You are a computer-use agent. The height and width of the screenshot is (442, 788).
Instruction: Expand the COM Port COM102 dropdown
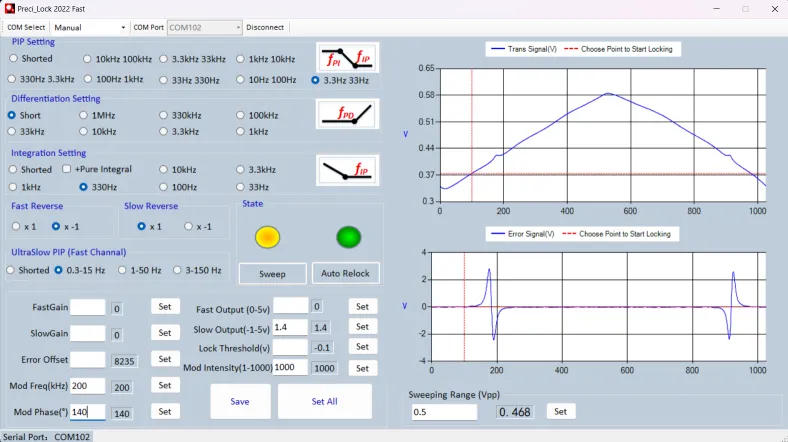204,27
